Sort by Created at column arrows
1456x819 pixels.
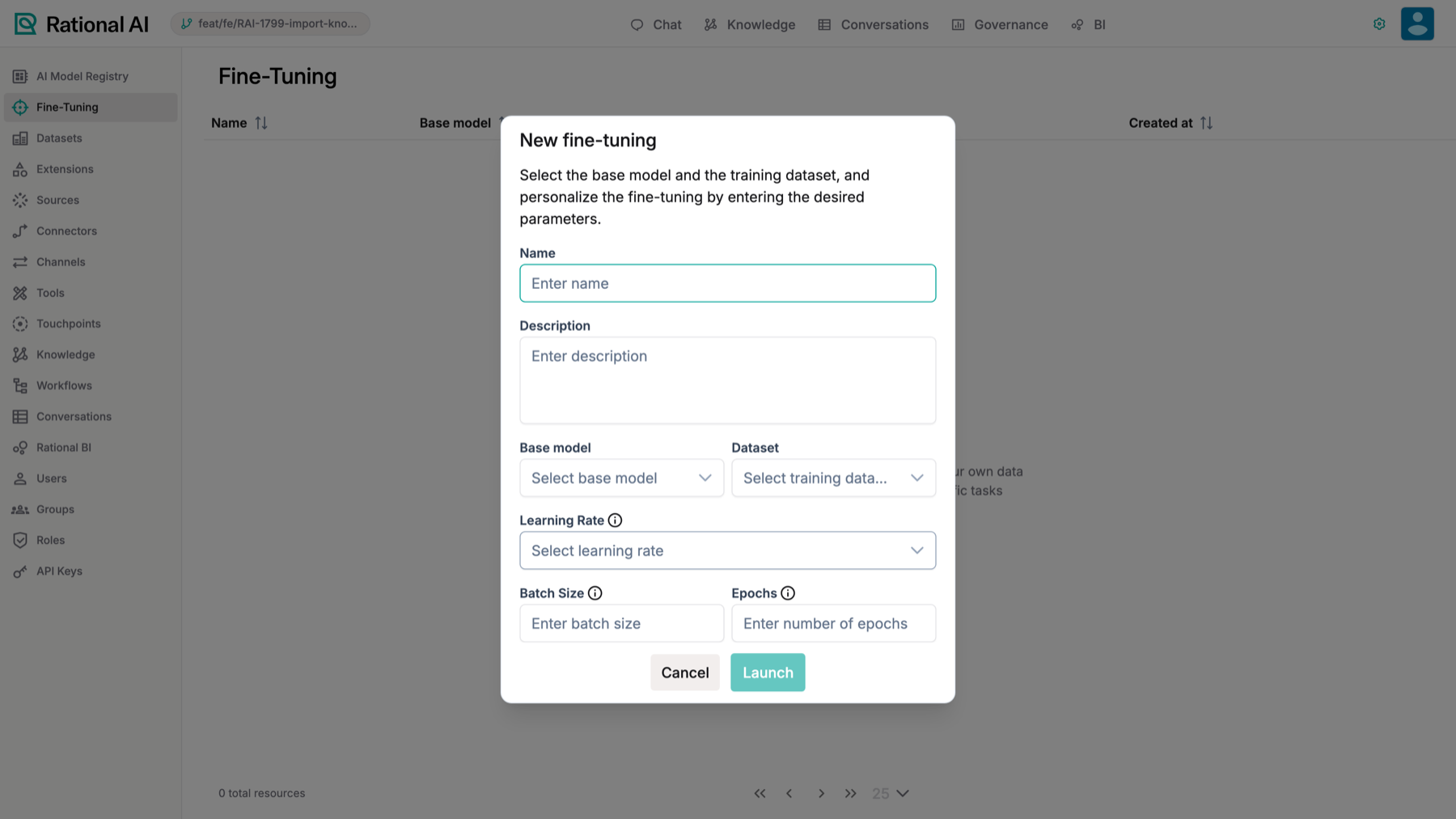pyautogui.click(x=1206, y=123)
